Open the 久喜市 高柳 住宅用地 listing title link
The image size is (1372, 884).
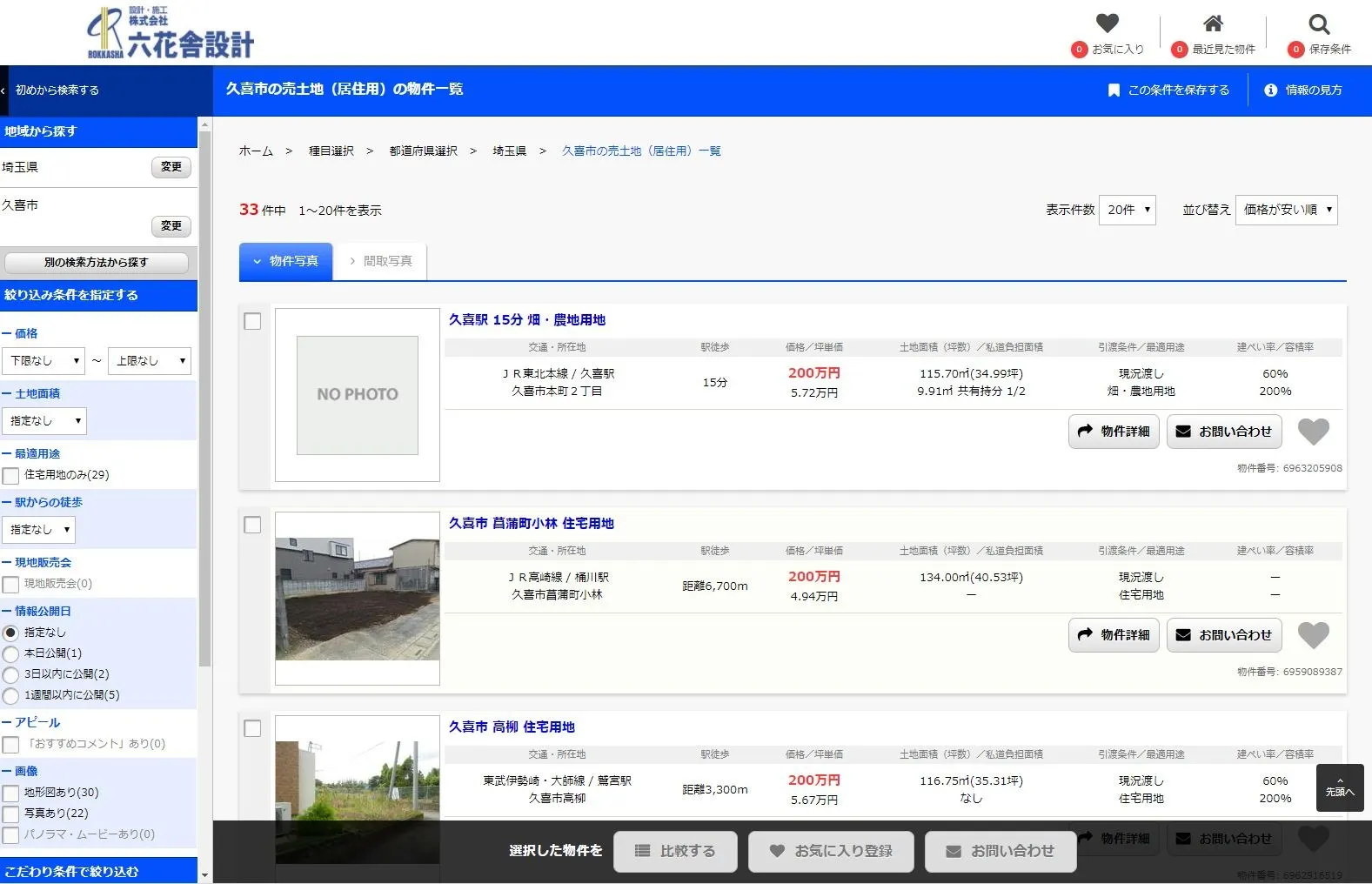tap(512, 727)
